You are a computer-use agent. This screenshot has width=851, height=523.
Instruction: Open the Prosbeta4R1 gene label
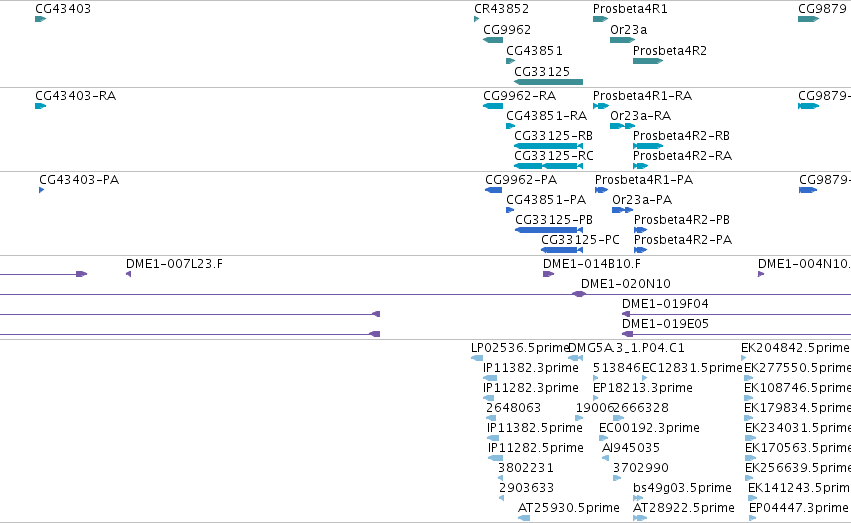pos(630,9)
